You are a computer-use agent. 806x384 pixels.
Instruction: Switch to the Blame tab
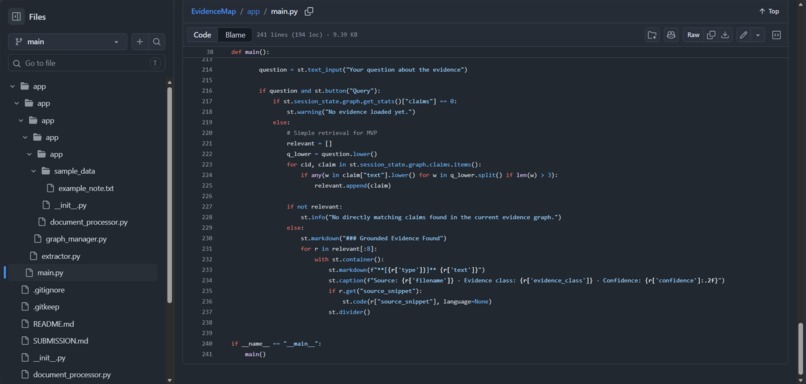[235, 35]
